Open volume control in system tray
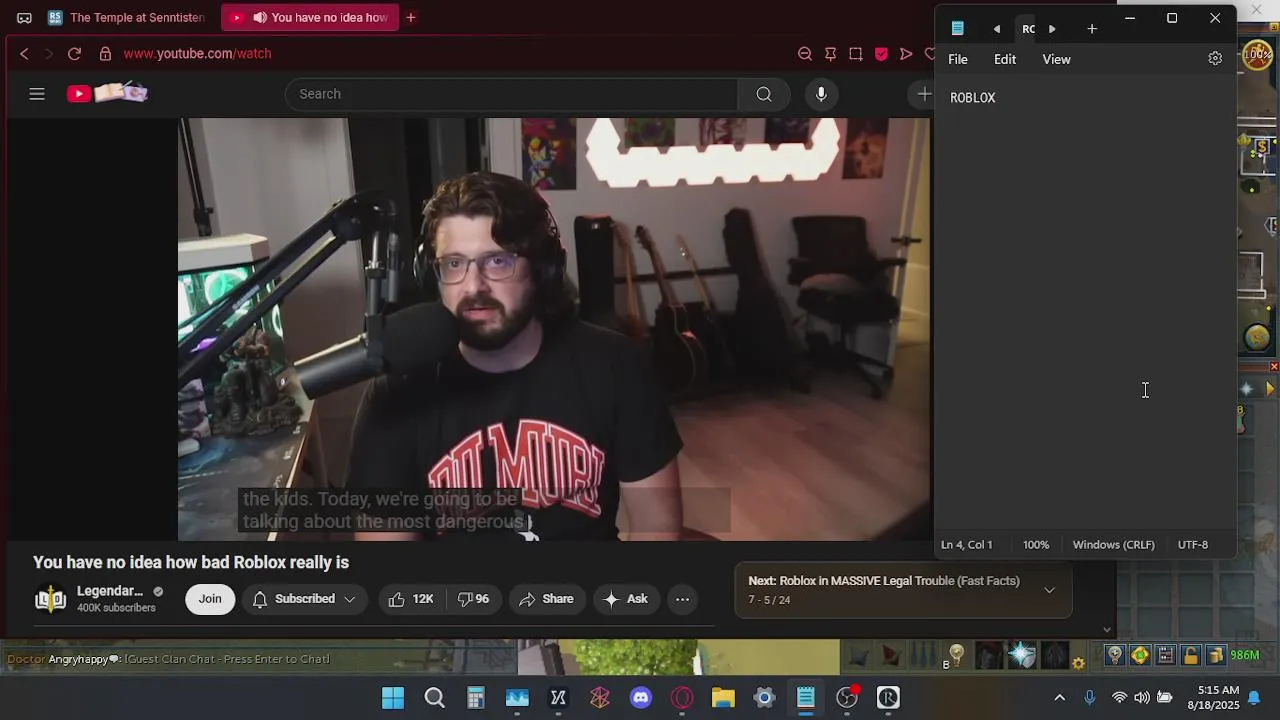 pos(1142,698)
